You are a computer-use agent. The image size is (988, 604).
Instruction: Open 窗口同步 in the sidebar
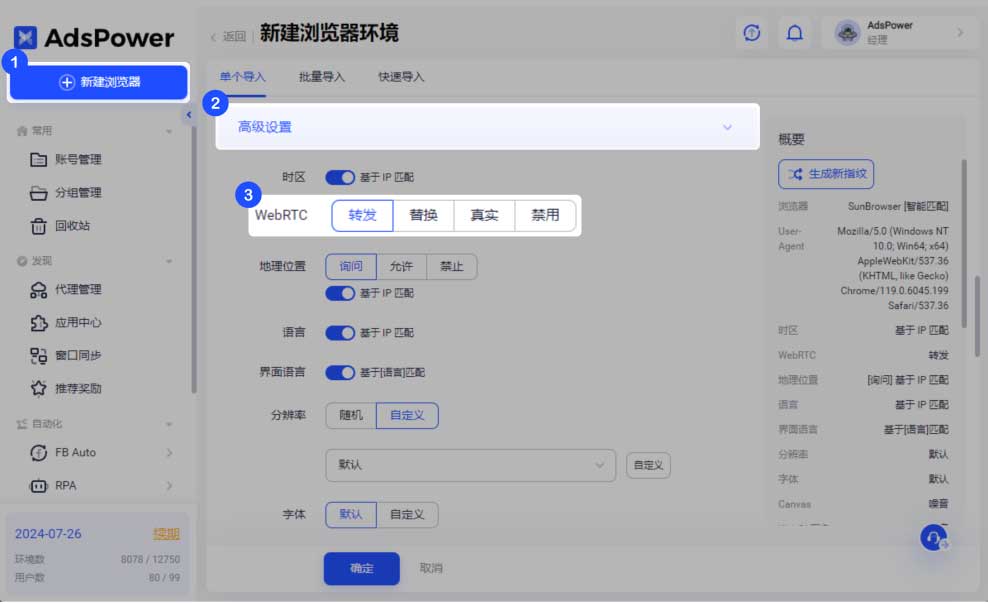click(x=77, y=355)
